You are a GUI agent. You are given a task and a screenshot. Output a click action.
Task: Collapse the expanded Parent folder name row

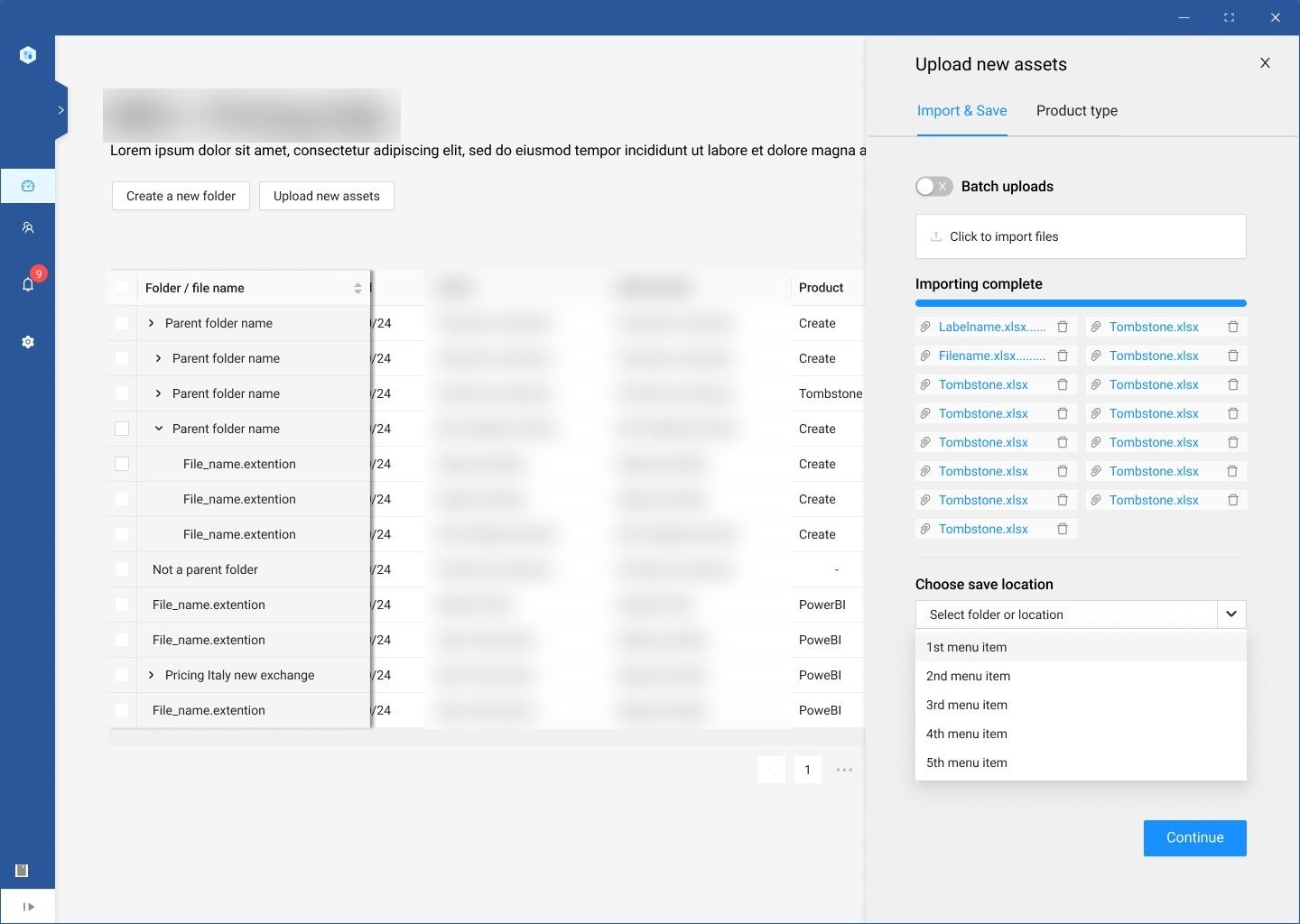[x=158, y=429]
